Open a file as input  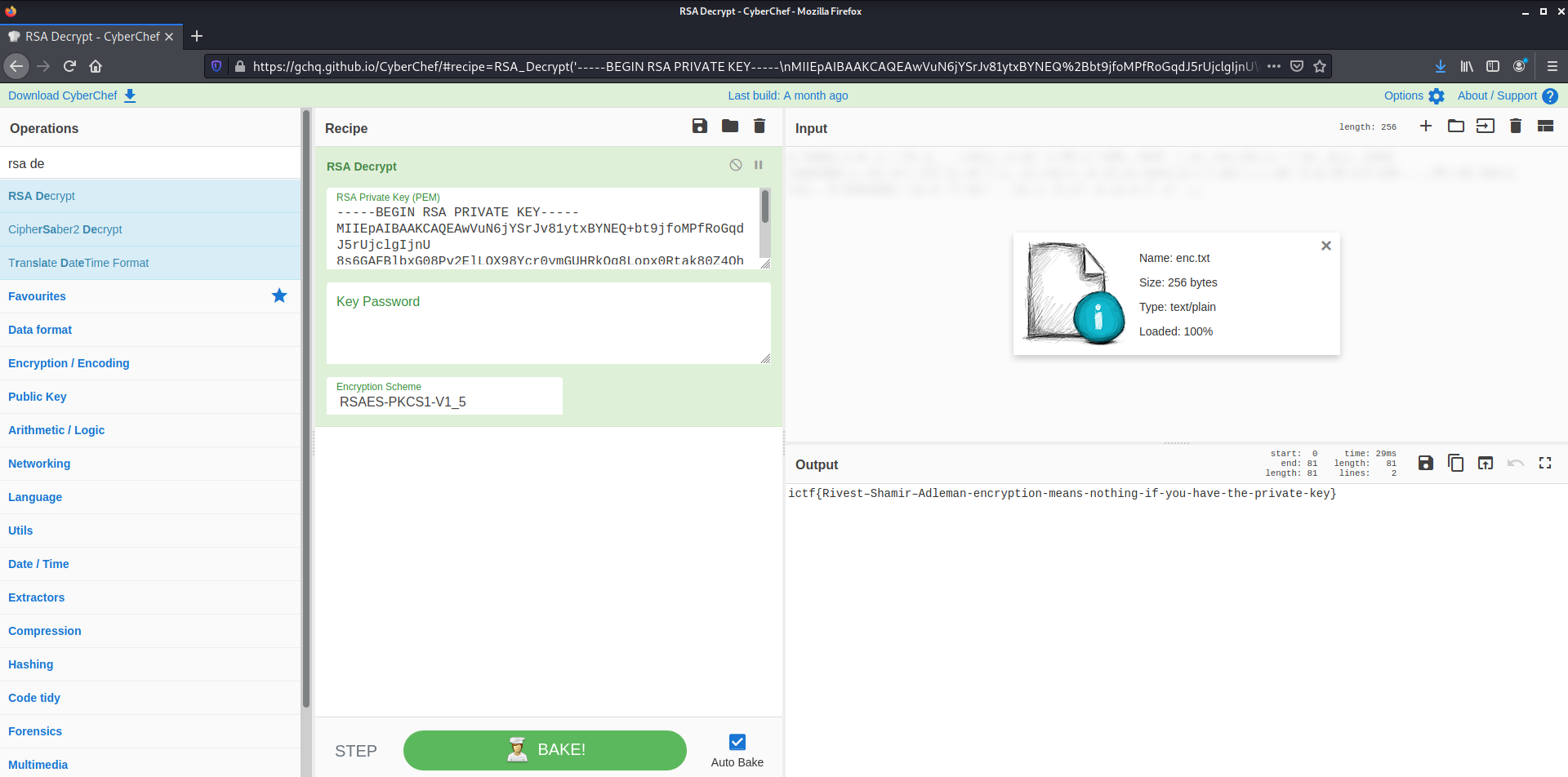(1456, 127)
